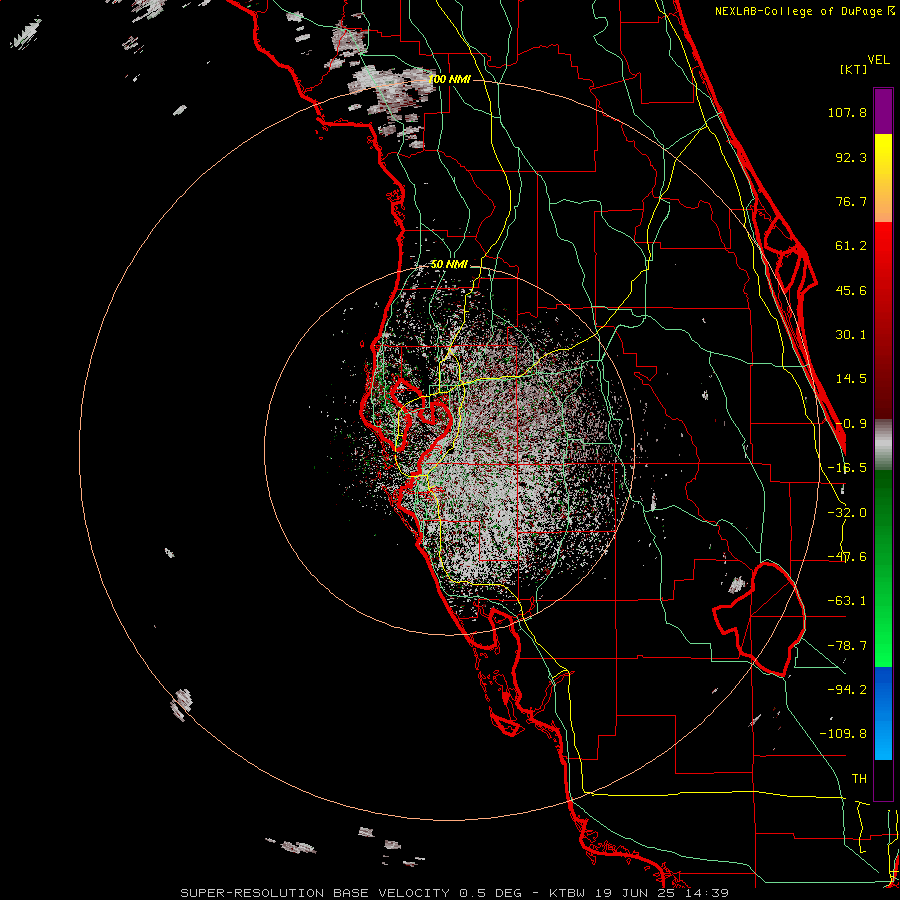Click the -94.2 value on velocity scale
The width and height of the screenshot is (900, 900).
coord(847,689)
